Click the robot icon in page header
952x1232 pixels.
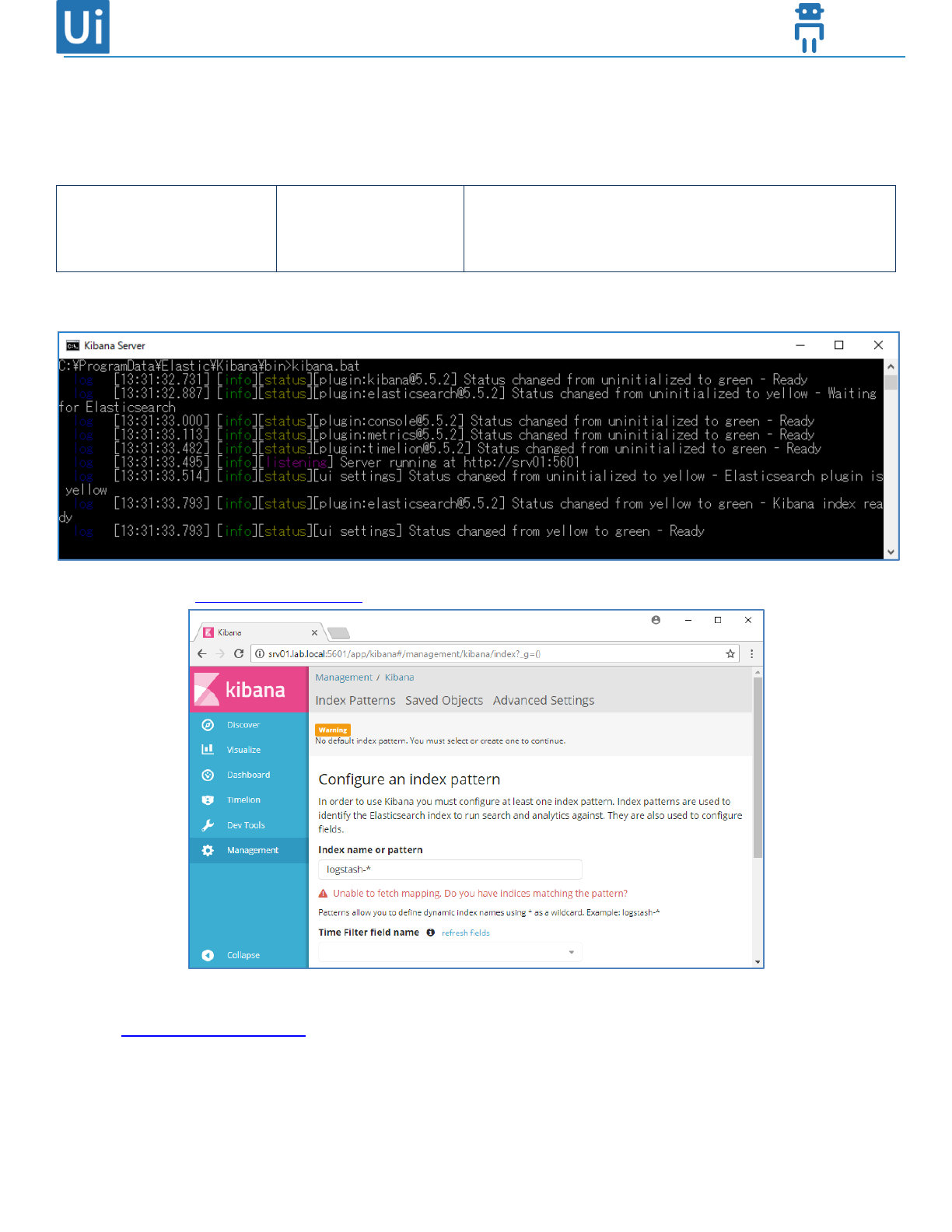pos(809,27)
